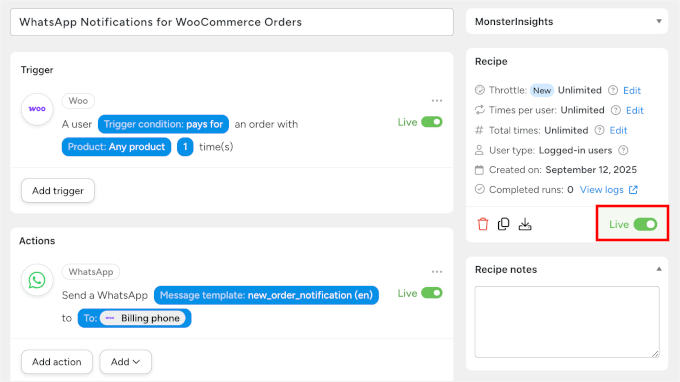Click the Trigger section heading
The image size is (680, 382).
pyautogui.click(x=37, y=70)
